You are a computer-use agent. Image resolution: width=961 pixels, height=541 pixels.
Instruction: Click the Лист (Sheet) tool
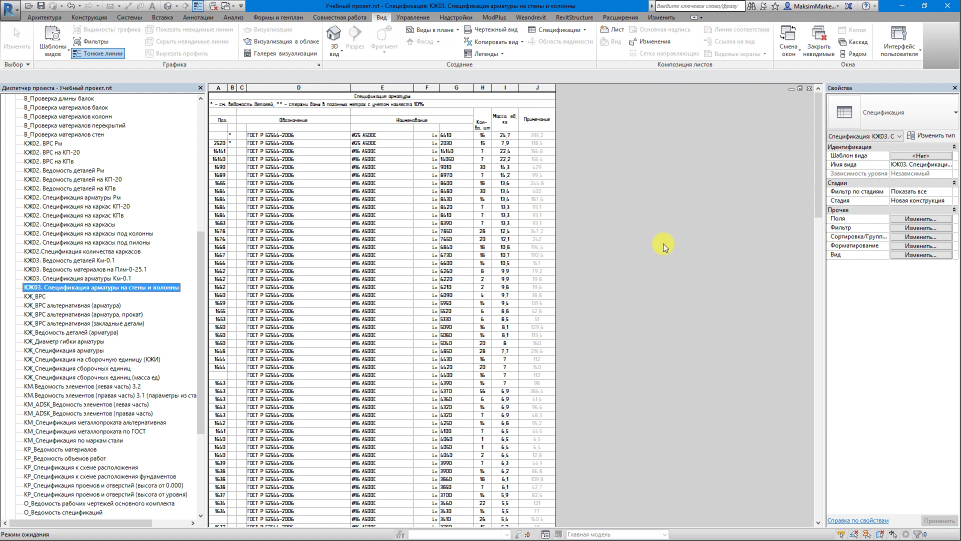[x=612, y=29]
